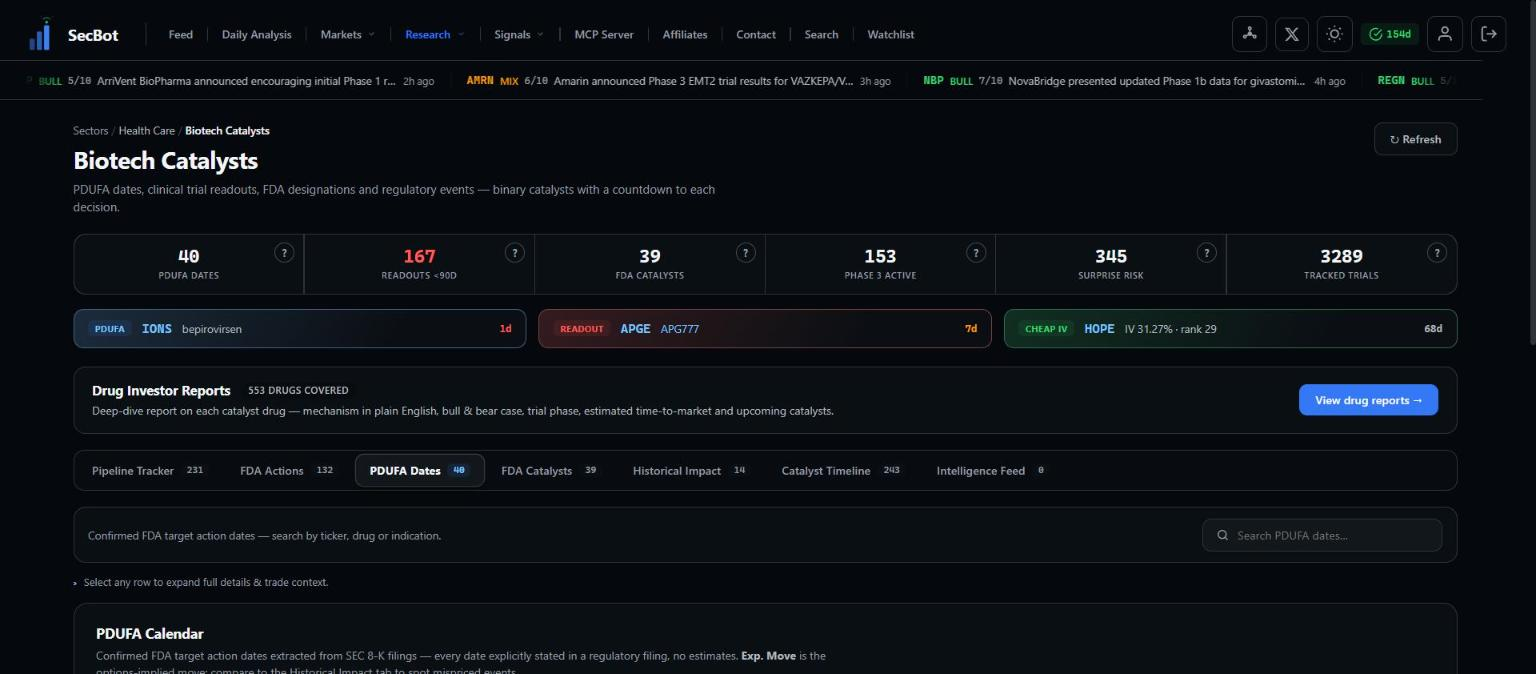Show help for PDUFA Dates stat
1536x674 pixels.
pos(284,253)
